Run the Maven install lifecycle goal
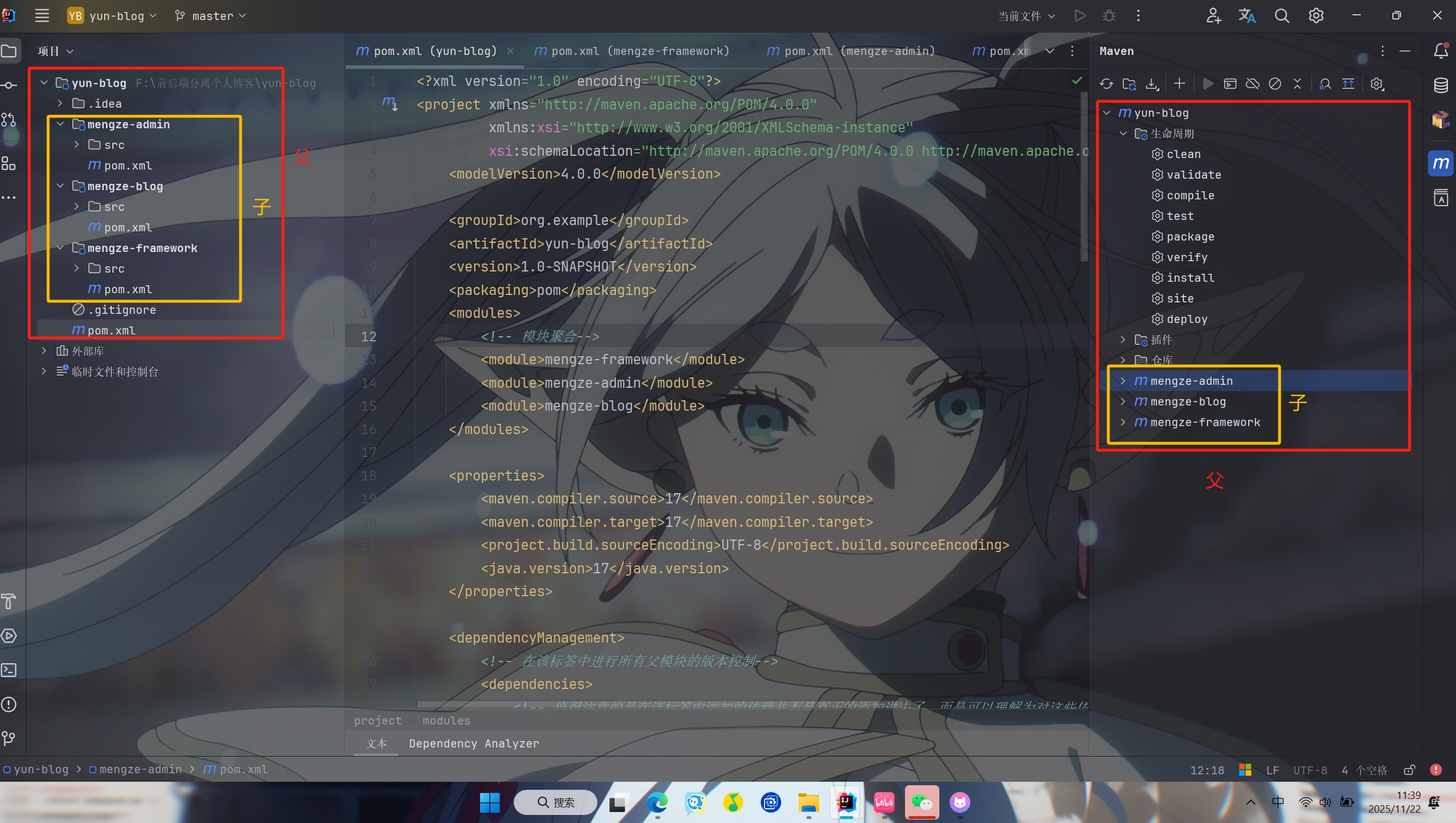The image size is (1456, 823). click(1190, 278)
